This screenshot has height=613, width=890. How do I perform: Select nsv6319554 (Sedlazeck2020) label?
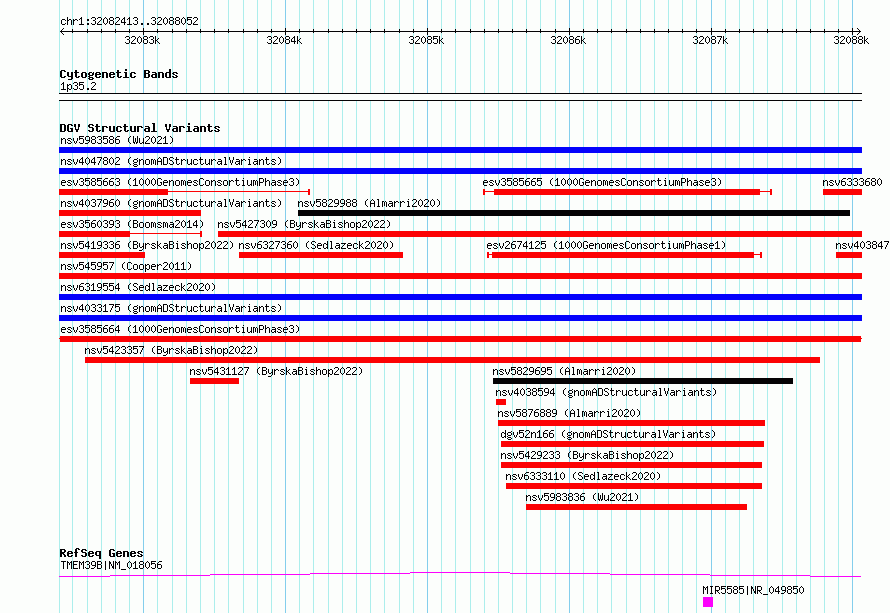pos(138,287)
